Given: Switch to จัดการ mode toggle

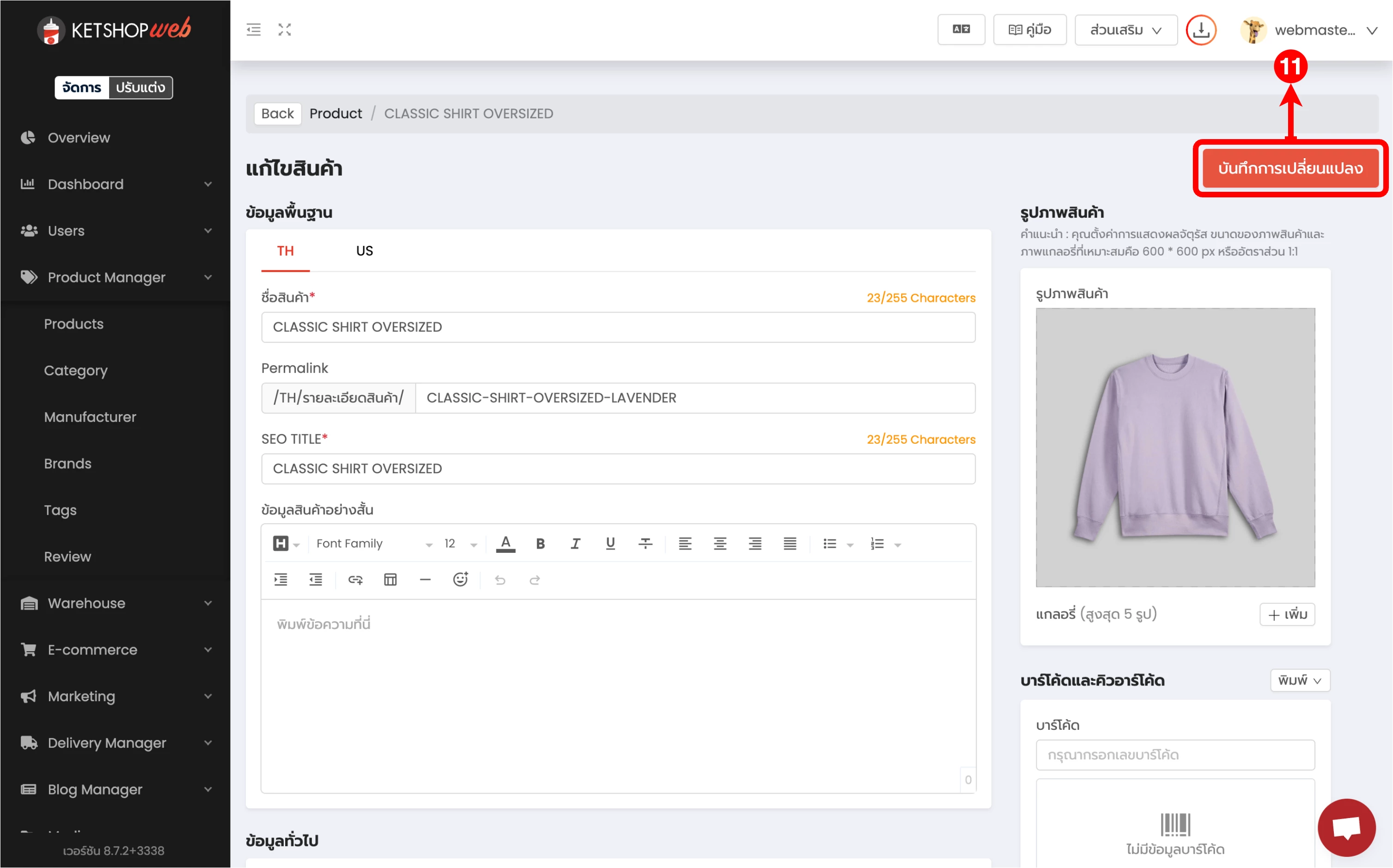Looking at the screenshot, I should point(81,87).
